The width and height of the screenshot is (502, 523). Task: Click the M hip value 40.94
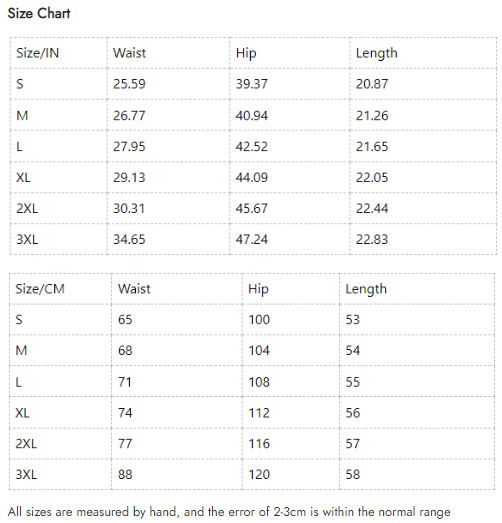[x=252, y=116]
